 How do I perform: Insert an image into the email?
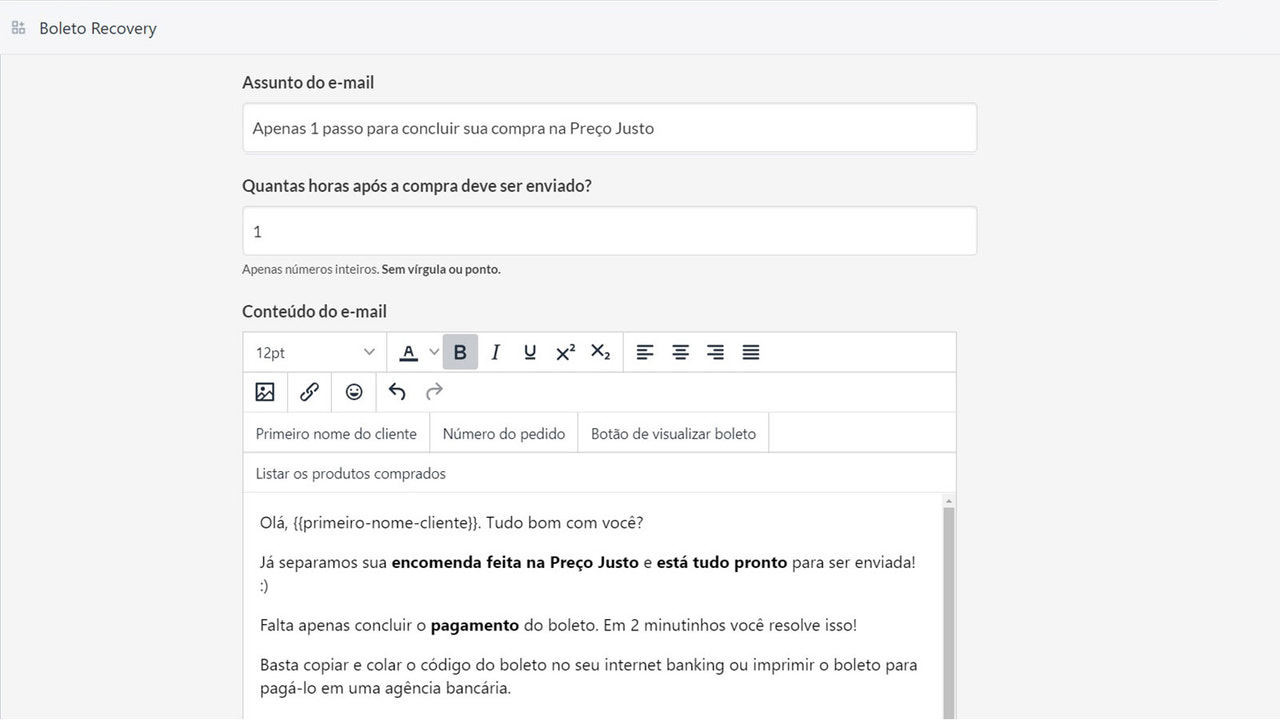pyautogui.click(x=264, y=392)
